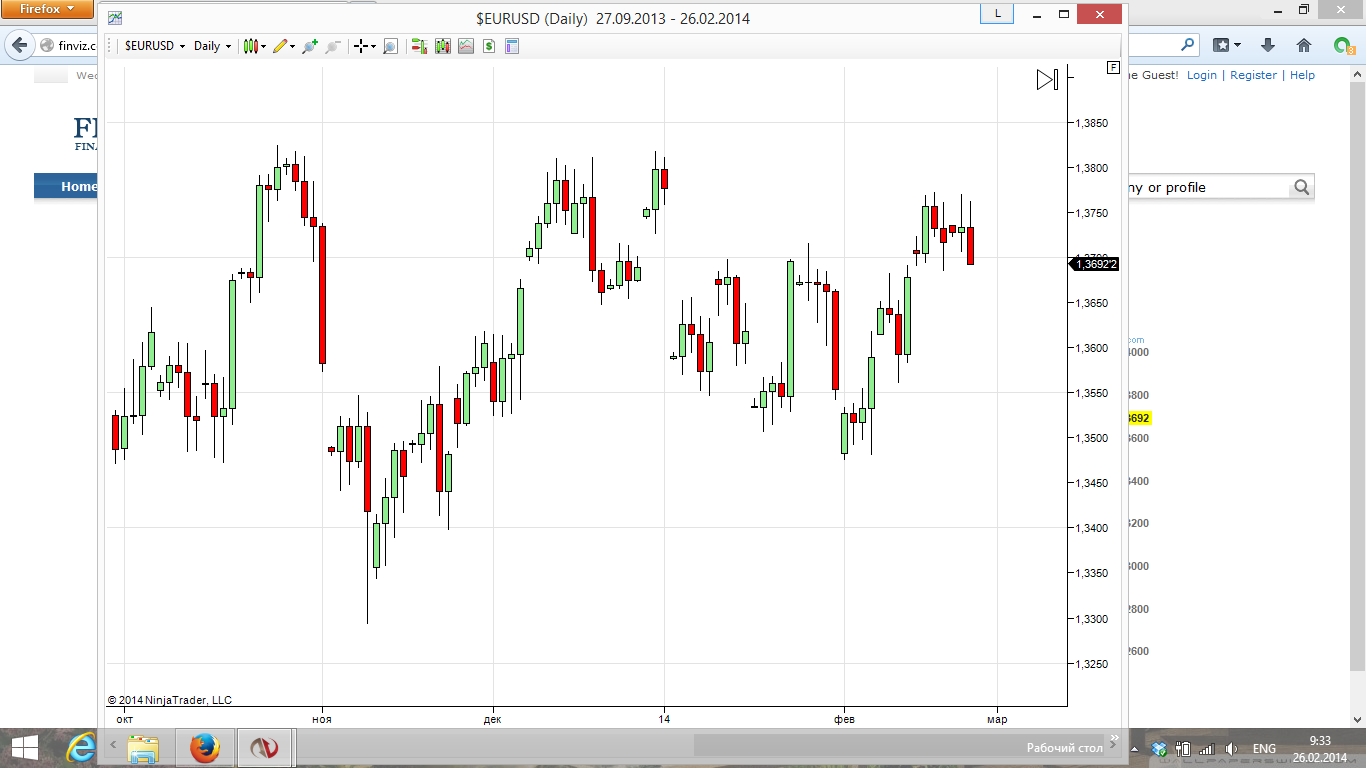Screen dimensions: 1366x768
Task: Open the strategies dollar icon
Action: 489,46
